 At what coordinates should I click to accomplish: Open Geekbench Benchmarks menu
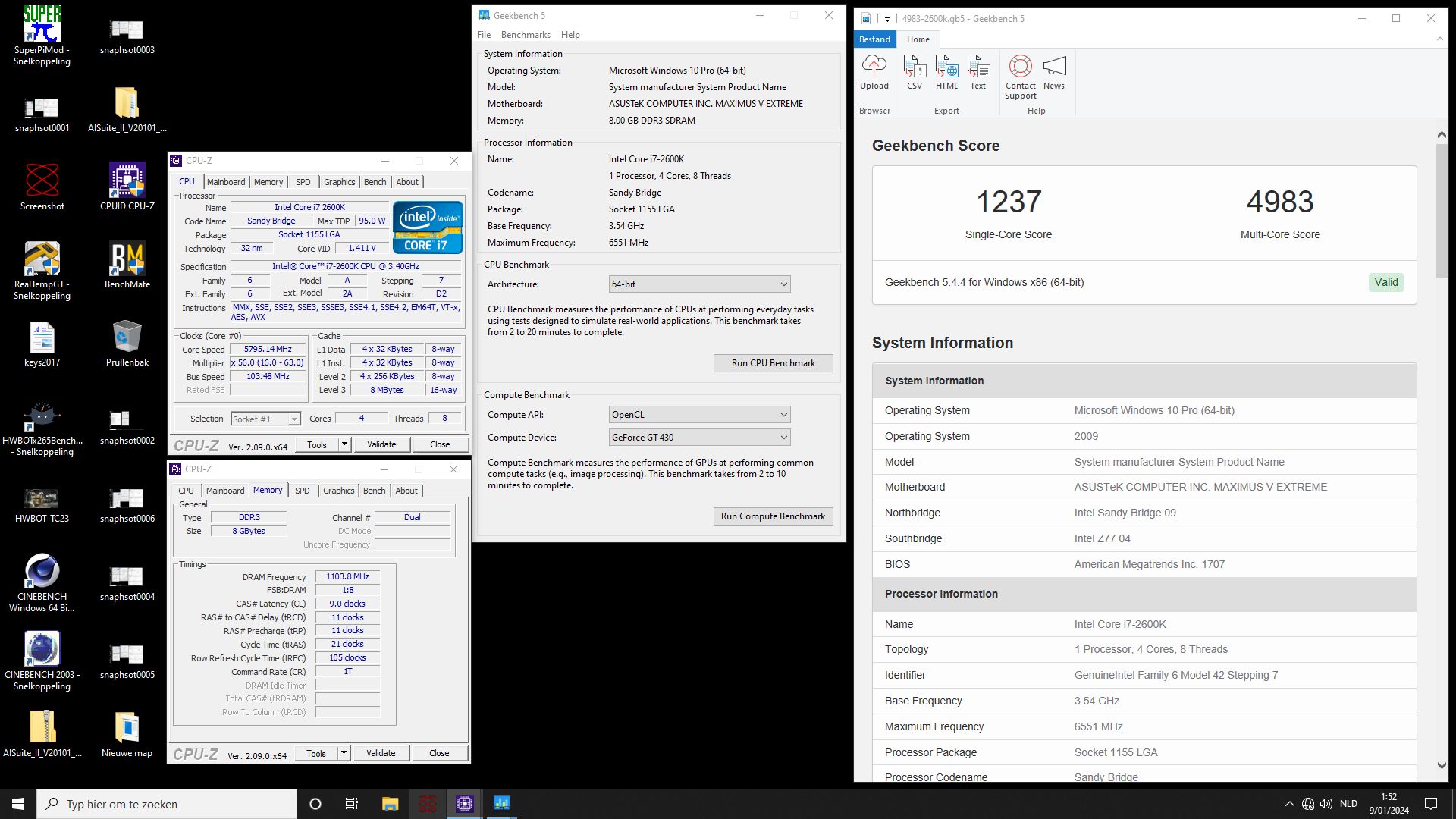(x=526, y=35)
